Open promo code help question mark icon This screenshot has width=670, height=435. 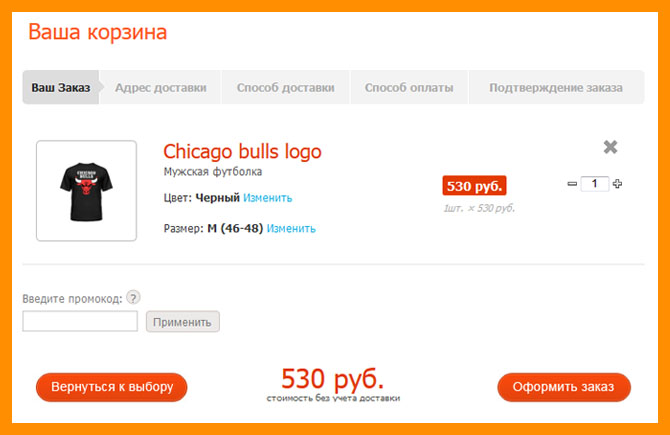click(133, 297)
